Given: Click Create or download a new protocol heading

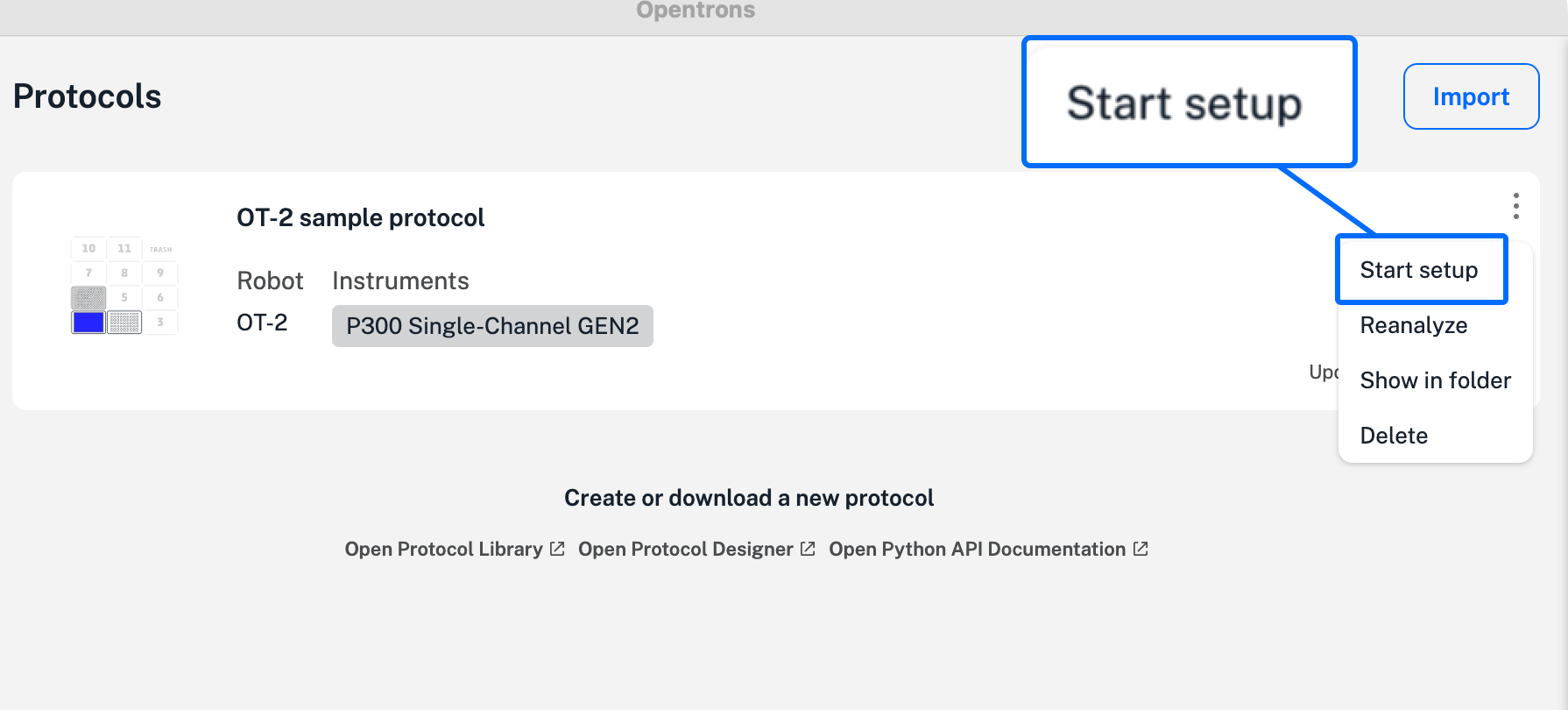Looking at the screenshot, I should pyautogui.click(x=749, y=498).
